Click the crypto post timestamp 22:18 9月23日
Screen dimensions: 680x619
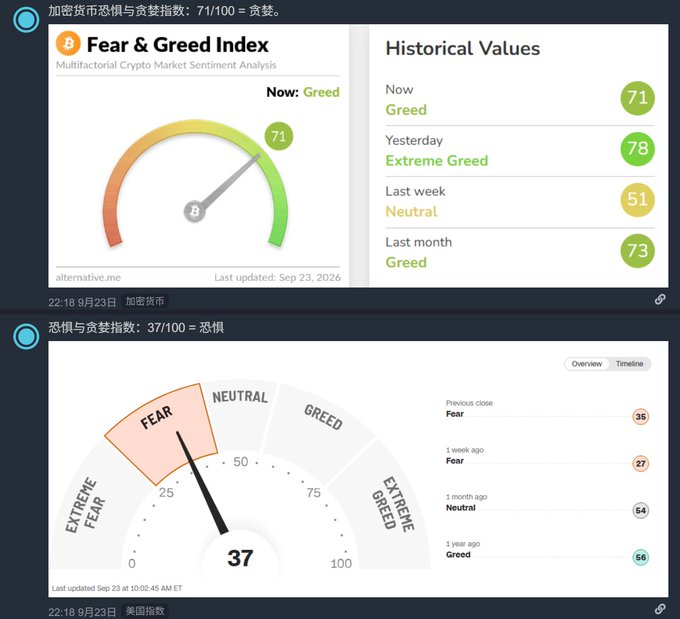coord(82,302)
